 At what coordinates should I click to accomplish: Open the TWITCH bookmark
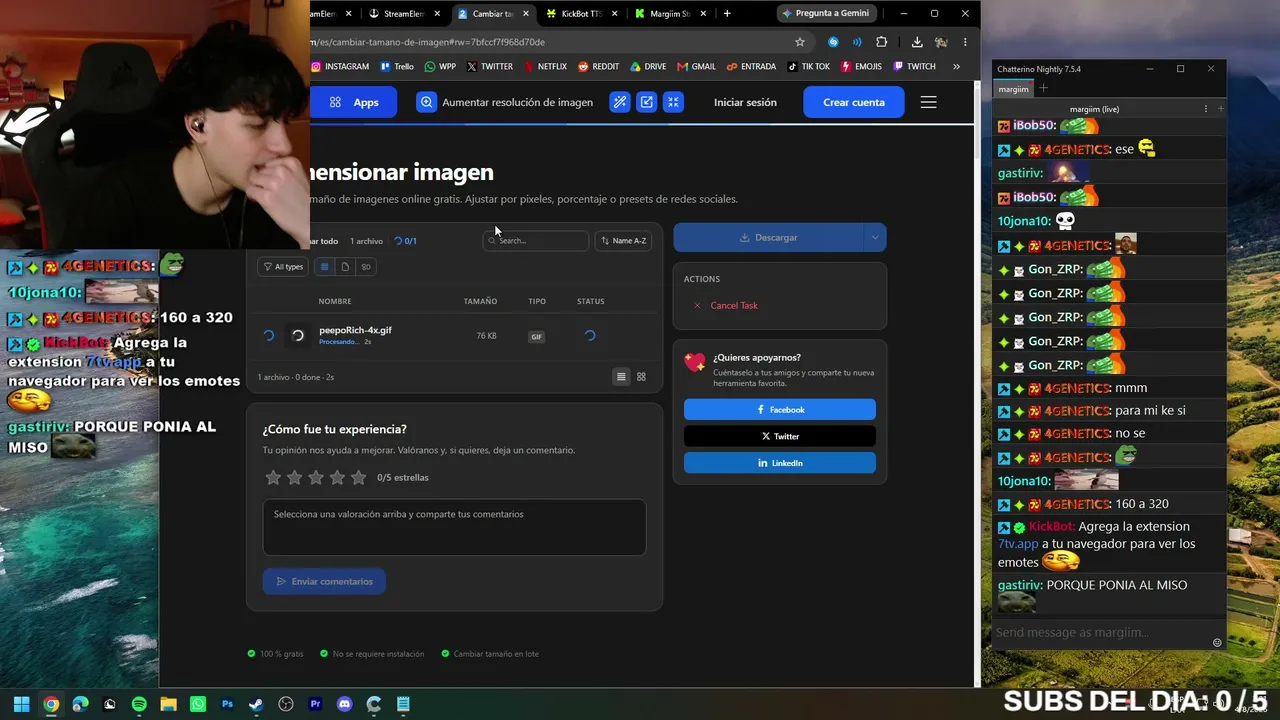(x=914, y=67)
